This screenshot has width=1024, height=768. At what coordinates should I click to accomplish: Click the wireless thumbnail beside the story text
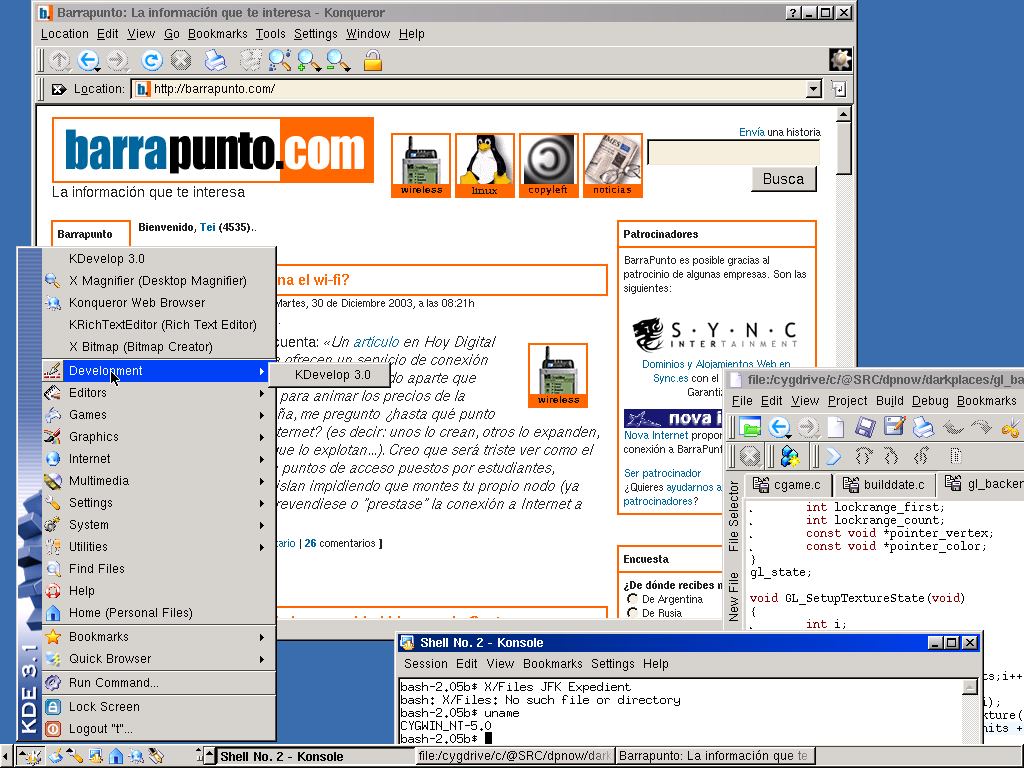click(558, 376)
